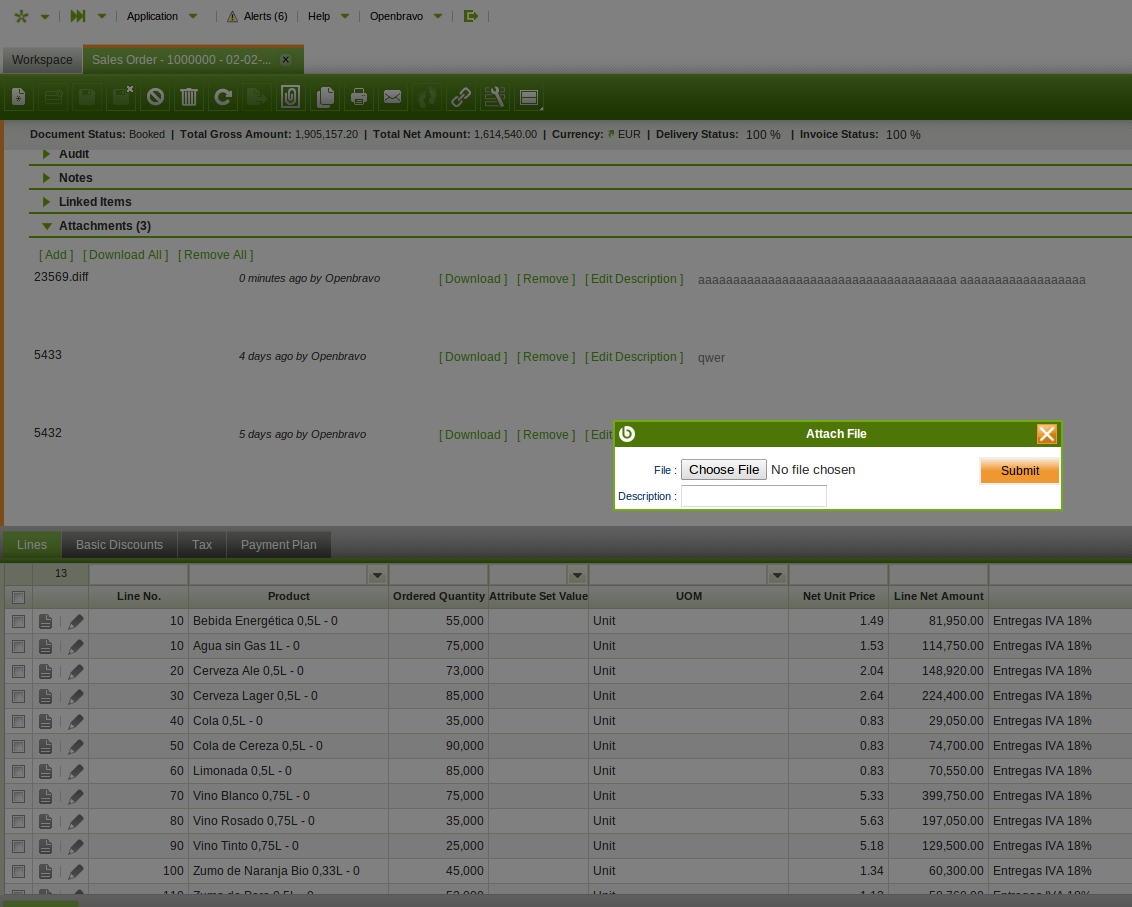
Task: Edit the Bebida Energética line with pencil icon
Action: pos(76,621)
